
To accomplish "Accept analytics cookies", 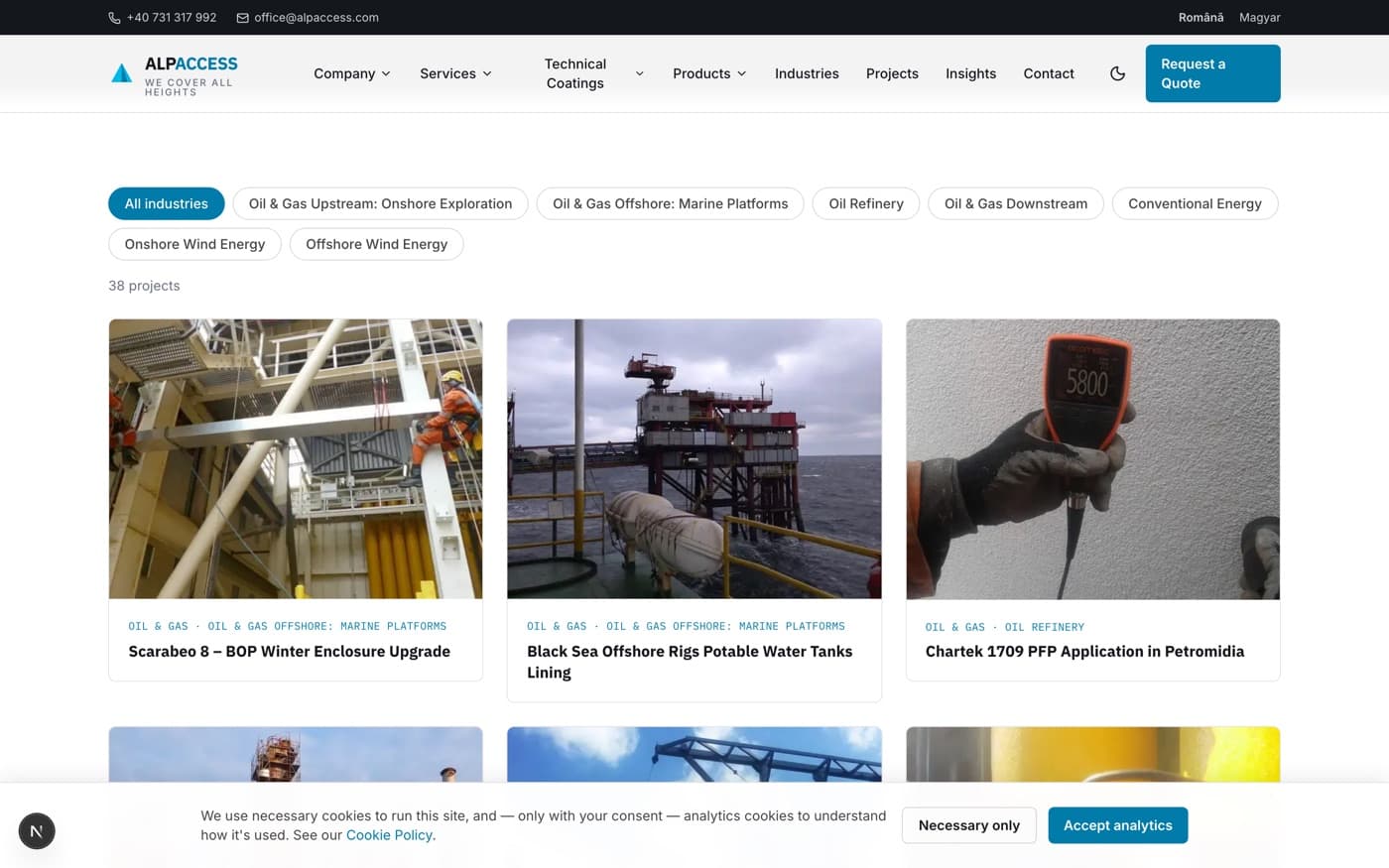I will pyautogui.click(x=1118, y=825).
